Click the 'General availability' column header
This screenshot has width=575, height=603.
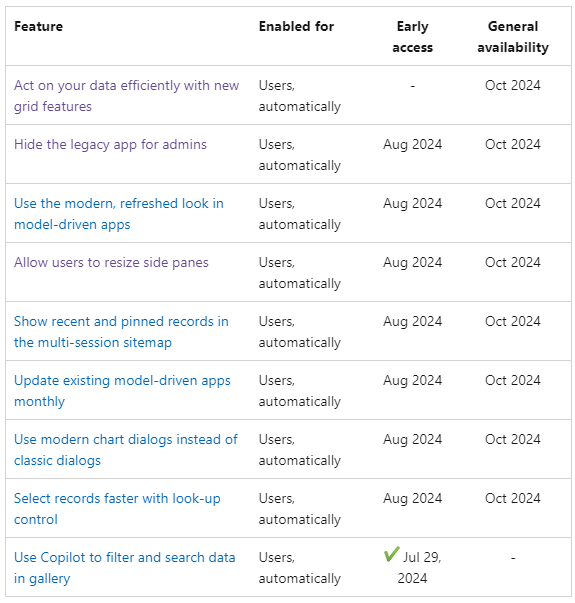point(513,37)
